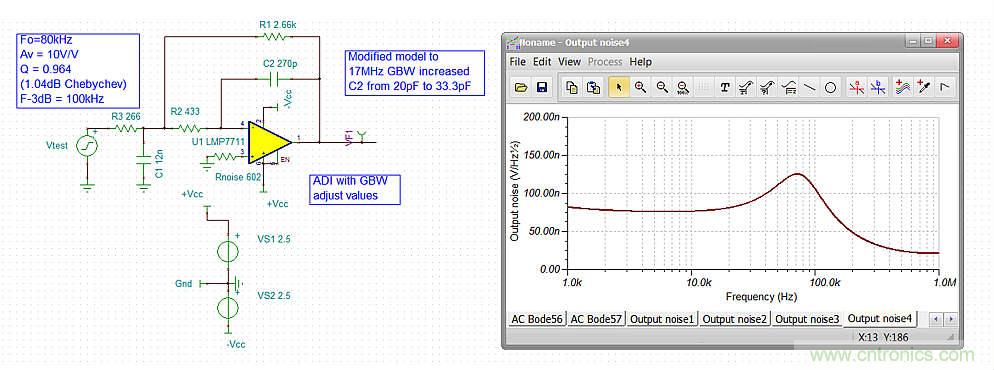This screenshot has width=994, height=370.
Task: Select the zoom out magnifier tool
Action: pyautogui.click(x=662, y=87)
